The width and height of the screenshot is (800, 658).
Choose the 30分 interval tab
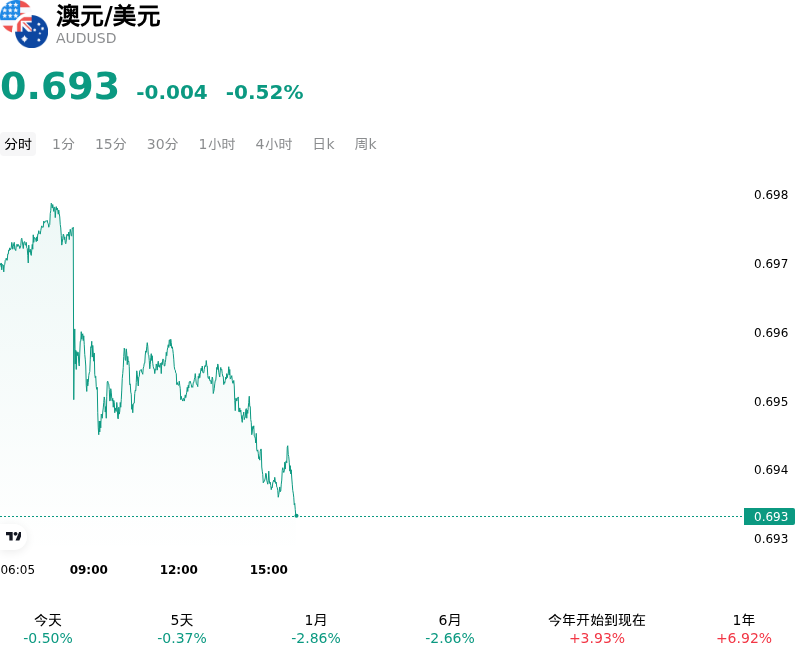coord(162,144)
